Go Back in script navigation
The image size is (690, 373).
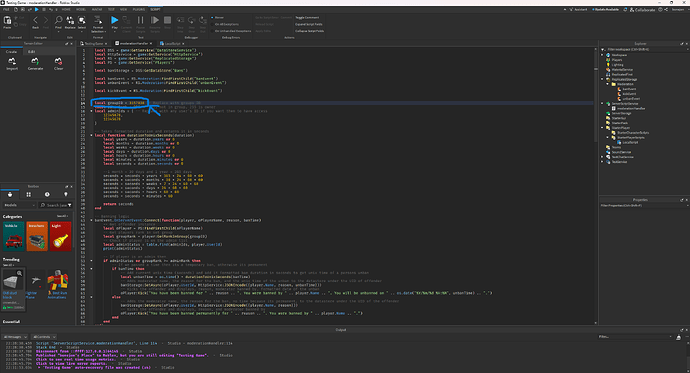tap(36, 22)
